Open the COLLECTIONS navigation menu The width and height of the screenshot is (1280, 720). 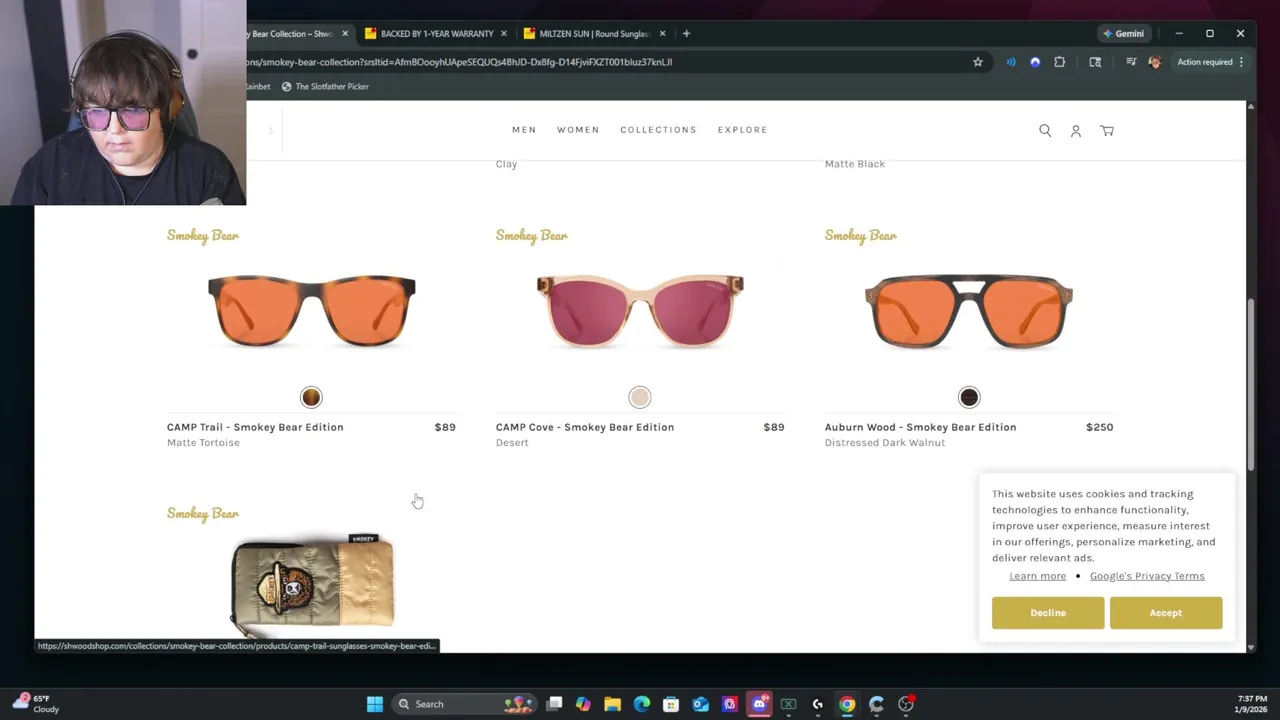(658, 130)
